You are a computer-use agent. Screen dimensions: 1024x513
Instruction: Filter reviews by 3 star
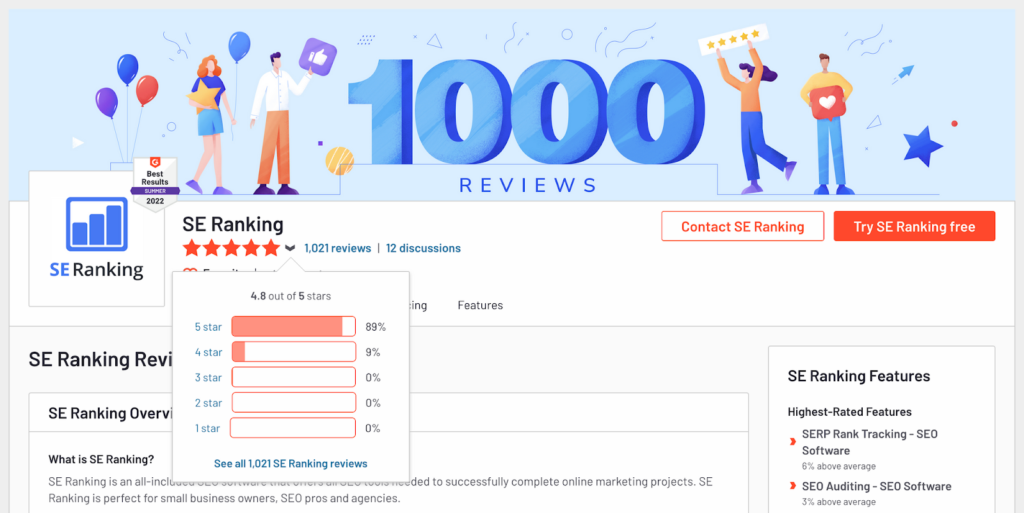tap(208, 378)
